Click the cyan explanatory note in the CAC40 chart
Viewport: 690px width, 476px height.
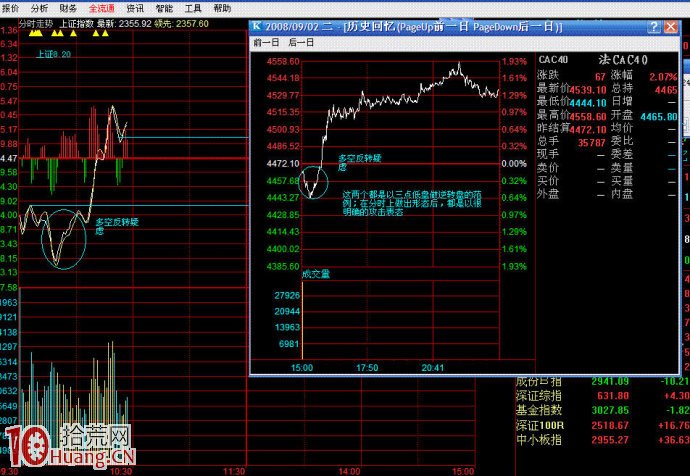(x=412, y=203)
